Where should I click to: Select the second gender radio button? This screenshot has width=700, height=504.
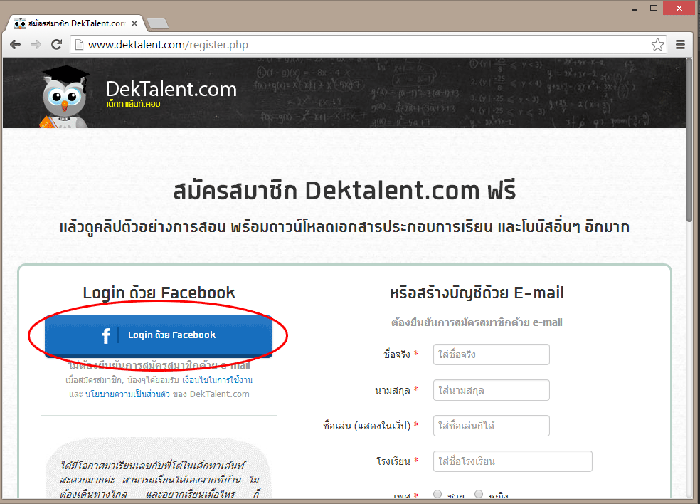click(478, 494)
